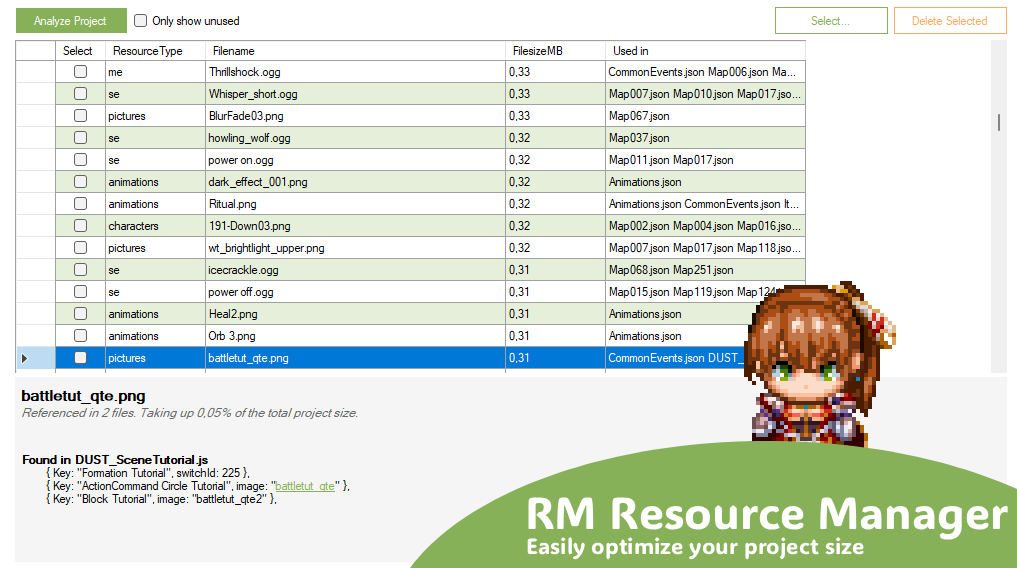Select the BlurFade03.png row checkbox
This screenshot has height=568, width=1017.
(x=80, y=115)
